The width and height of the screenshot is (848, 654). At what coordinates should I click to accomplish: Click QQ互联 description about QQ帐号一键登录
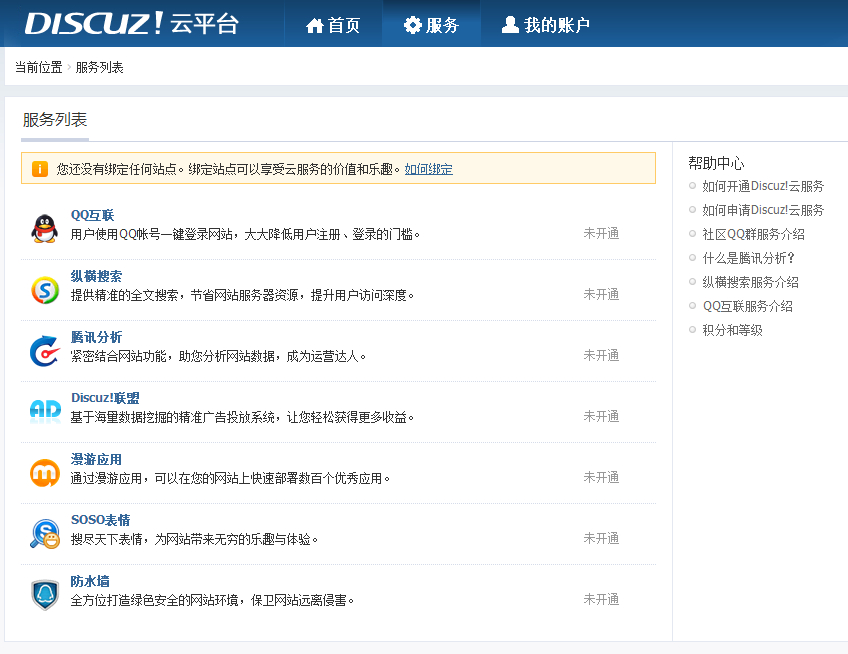[246, 235]
